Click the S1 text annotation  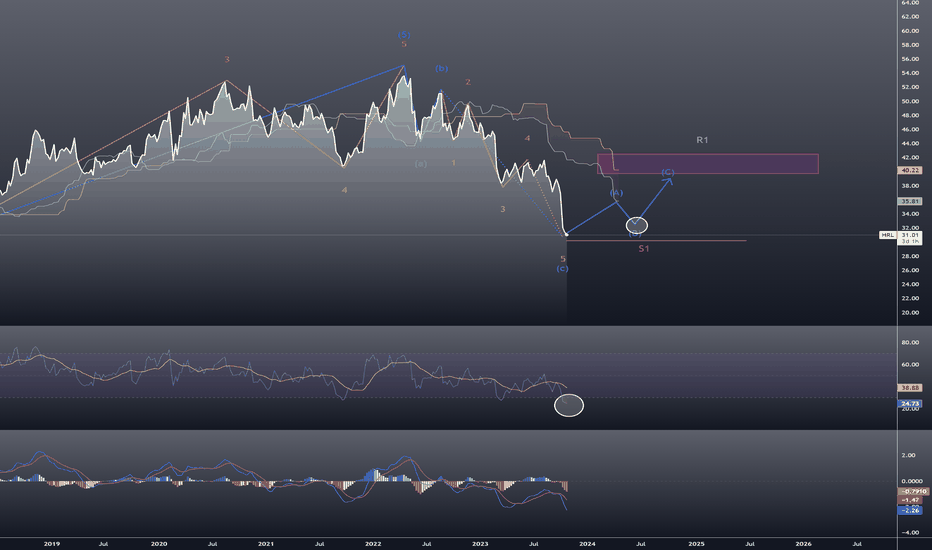click(644, 249)
